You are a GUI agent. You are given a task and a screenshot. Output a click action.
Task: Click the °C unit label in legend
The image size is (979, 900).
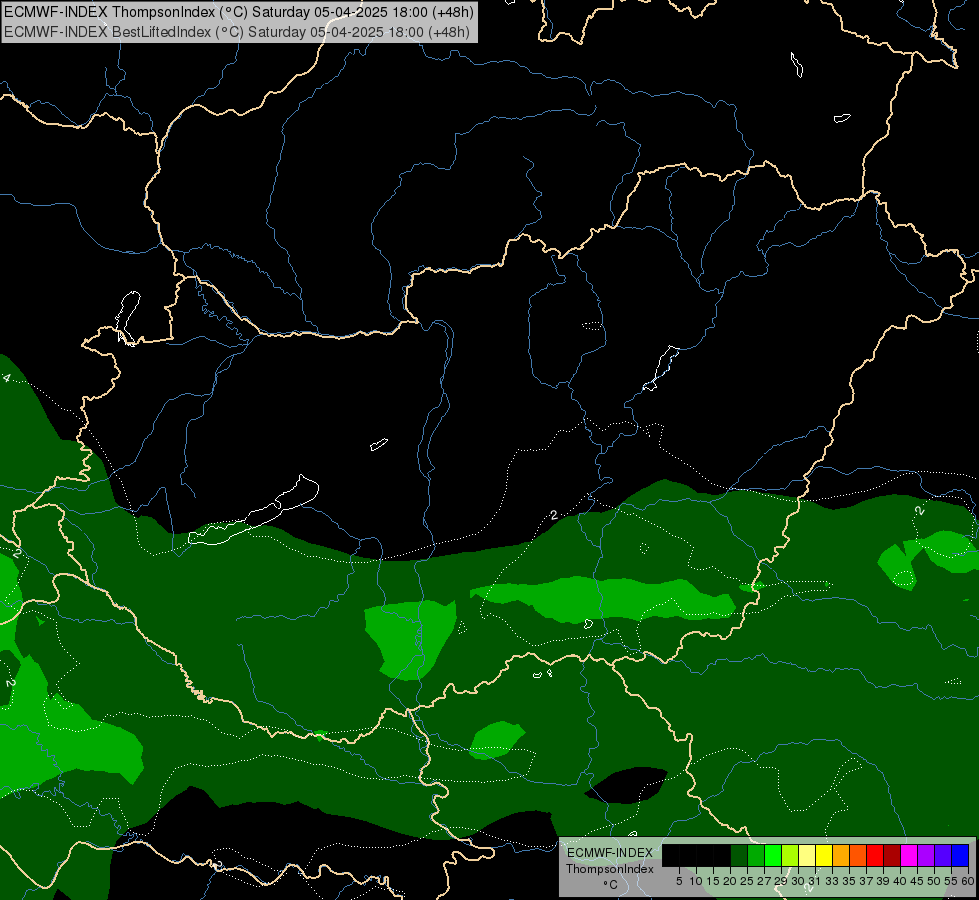click(611, 885)
